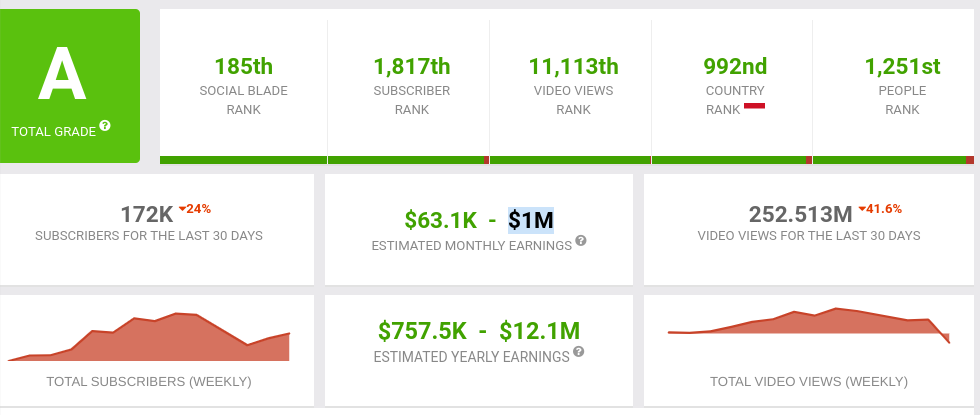Image resolution: width=980 pixels, height=415 pixels.
Task: Click the progress bar under Social Blade Rank
Action: pos(243,160)
